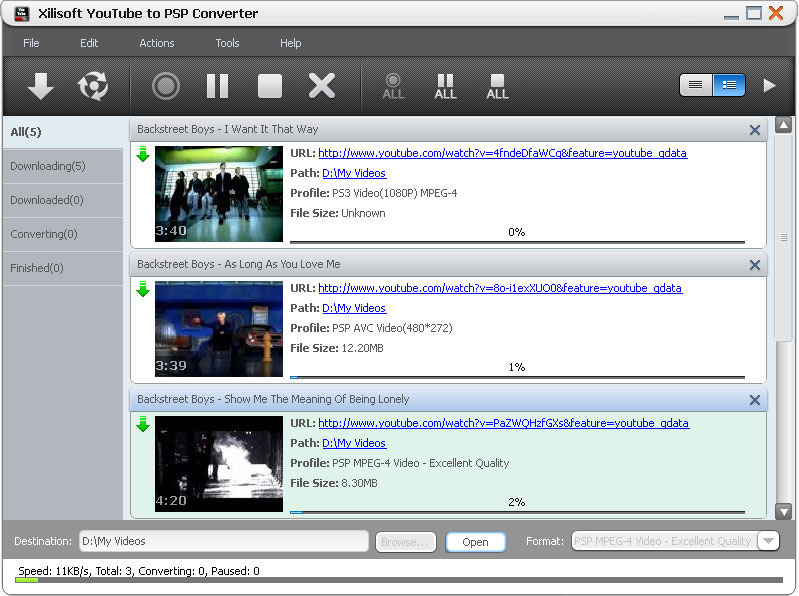799x596 pixels.
Task: Pause all tasks button
Action: 446,86
